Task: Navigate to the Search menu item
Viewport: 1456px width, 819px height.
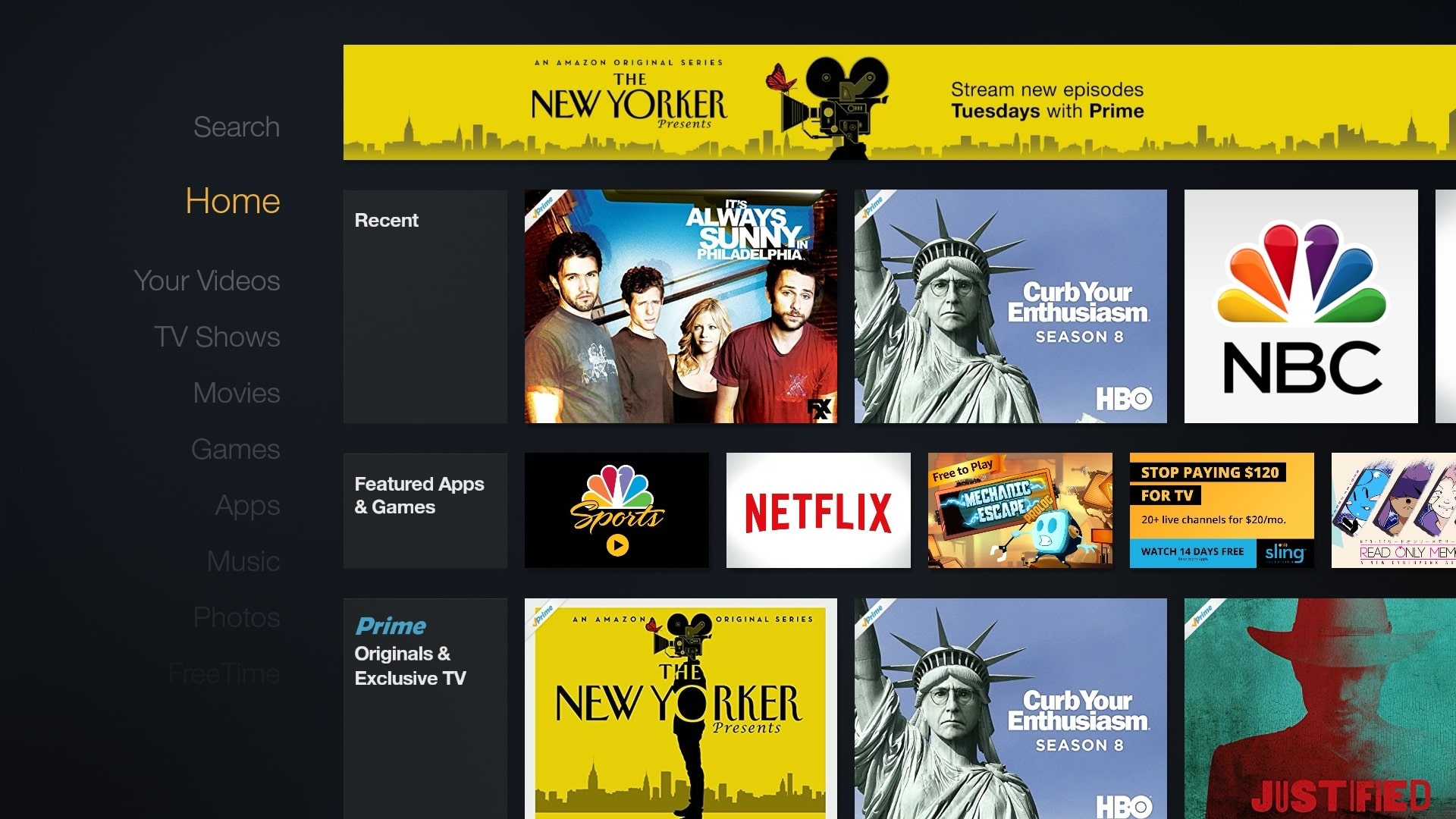Action: 236,126
